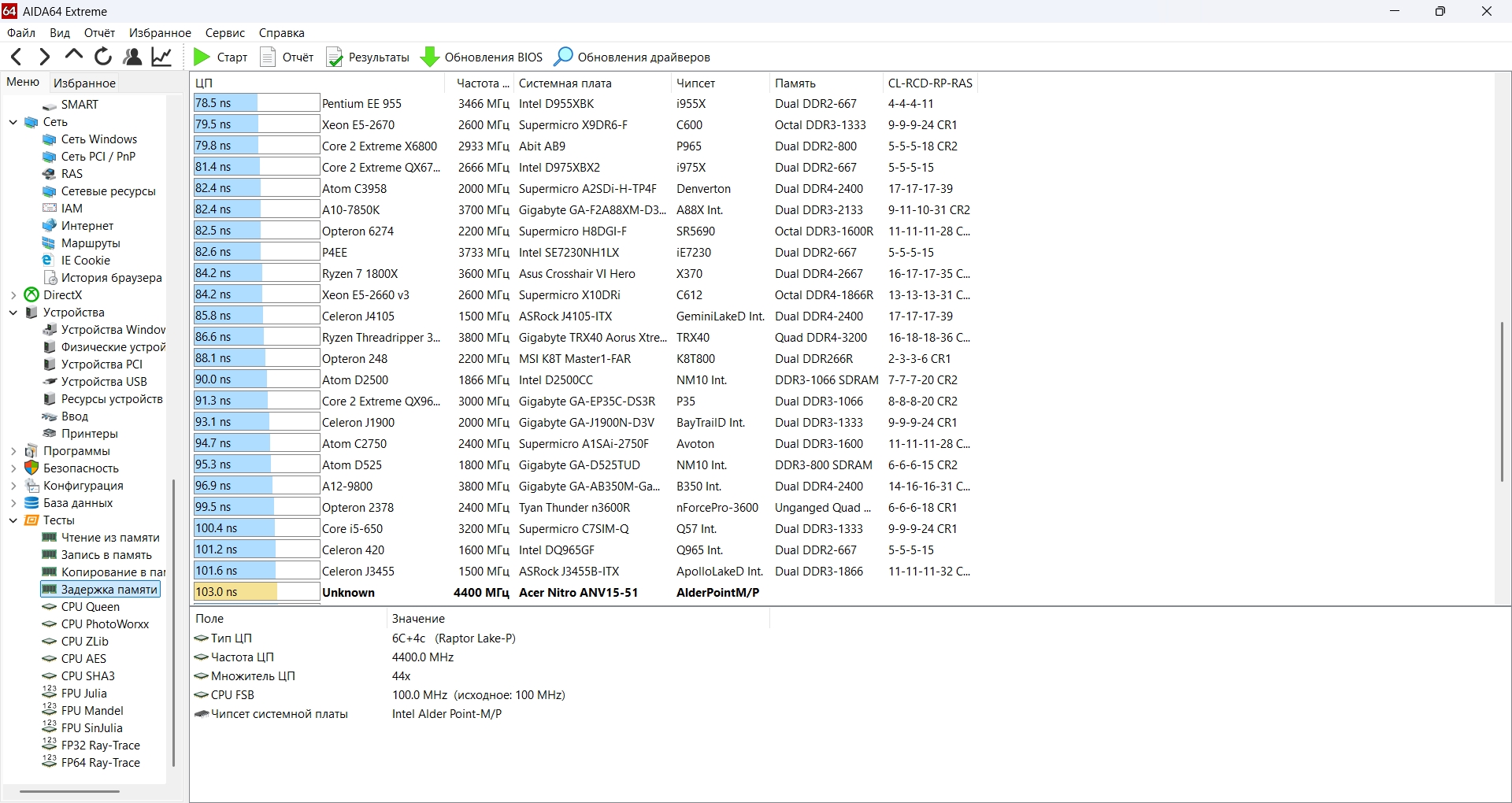1512x803 pixels.
Task: Select FP64 Ray-Trace benchmark
Action: 101,763
